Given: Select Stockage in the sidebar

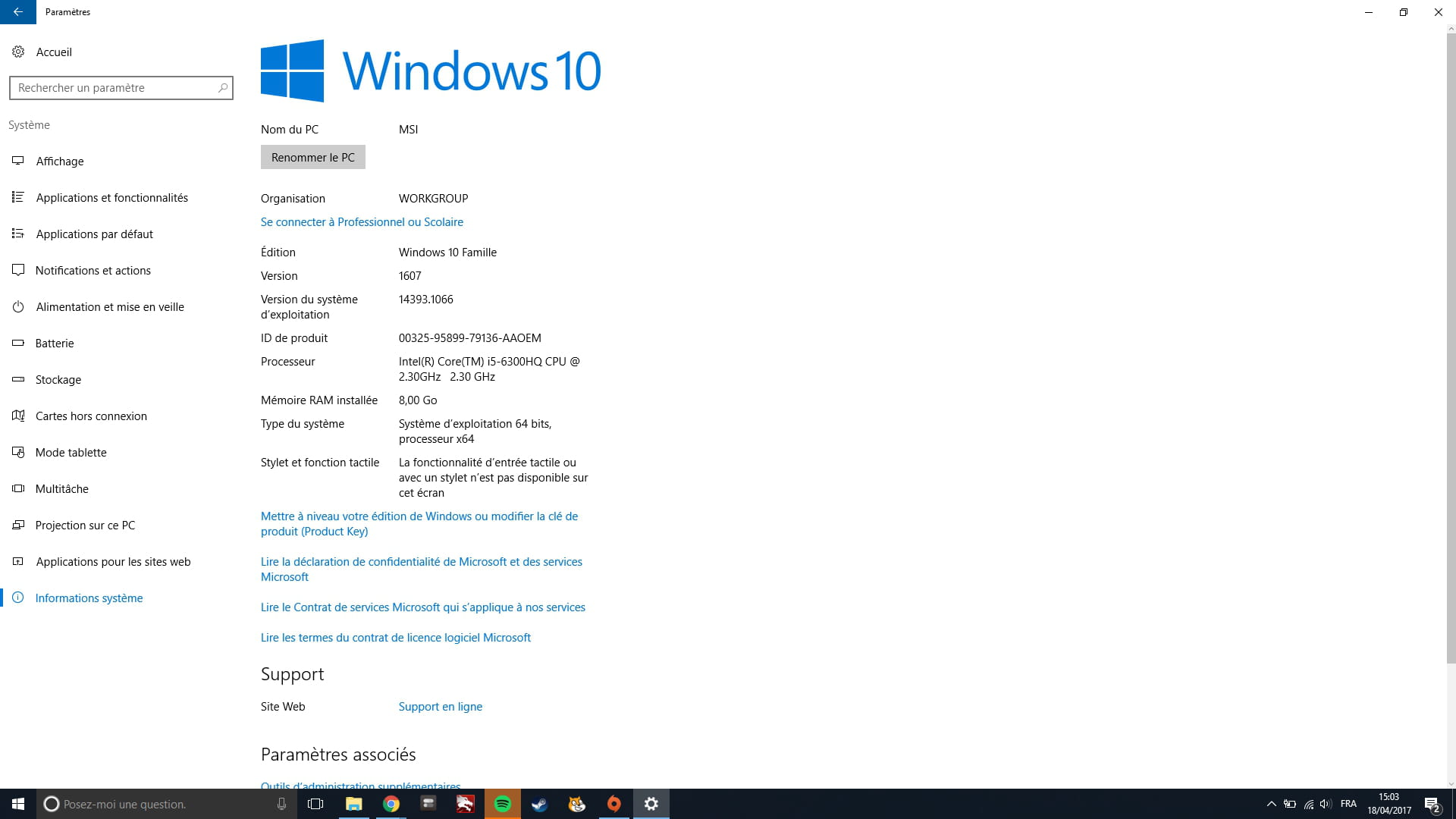Looking at the screenshot, I should coord(58,379).
